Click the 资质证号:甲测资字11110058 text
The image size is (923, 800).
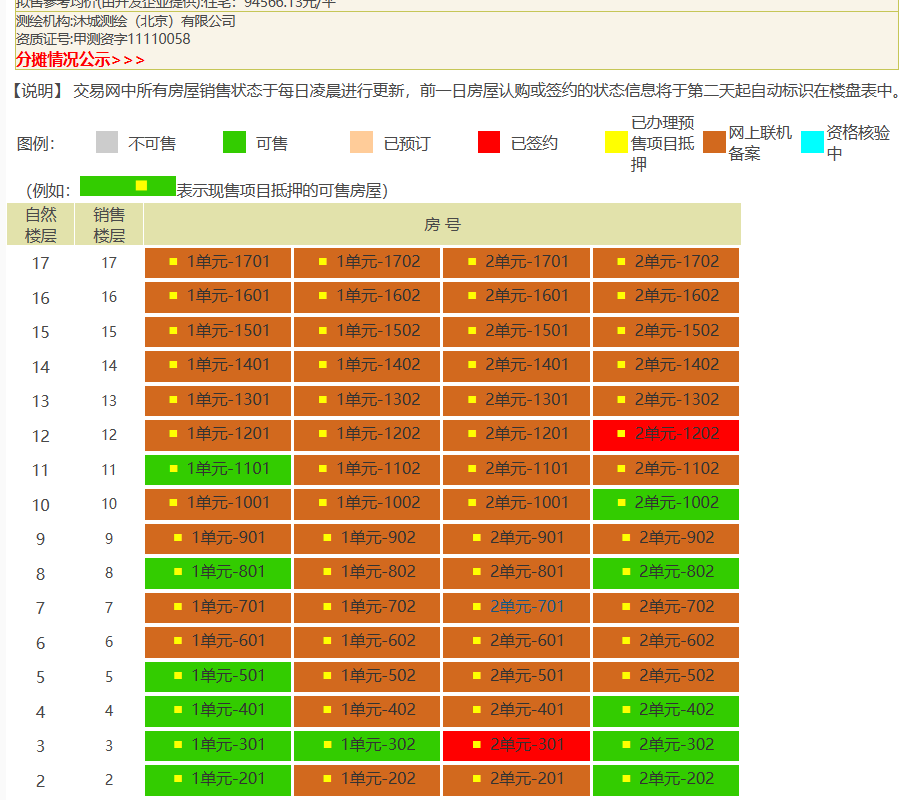pos(103,39)
